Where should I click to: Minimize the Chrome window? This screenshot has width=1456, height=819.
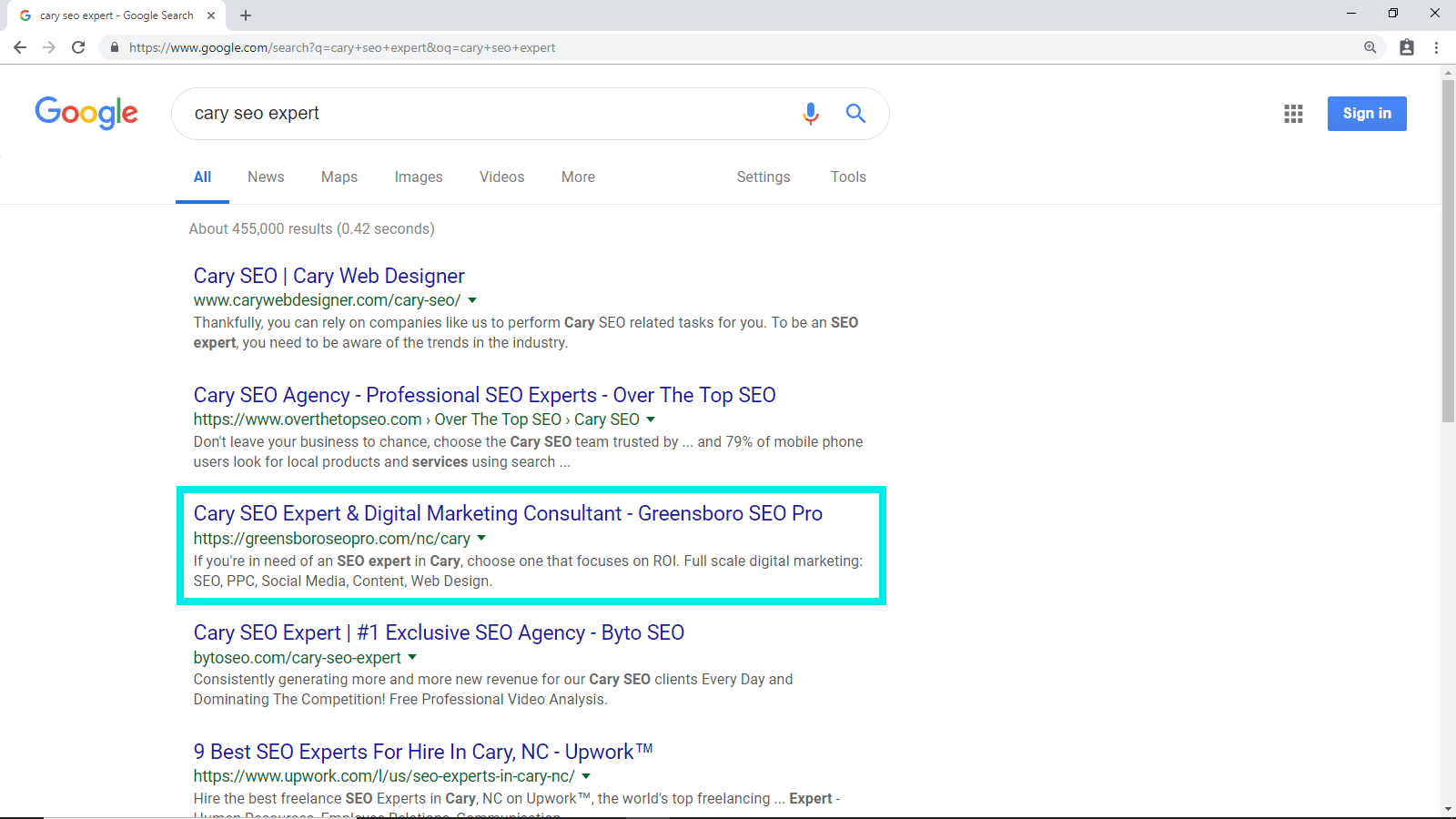(x=1351, y=13)
